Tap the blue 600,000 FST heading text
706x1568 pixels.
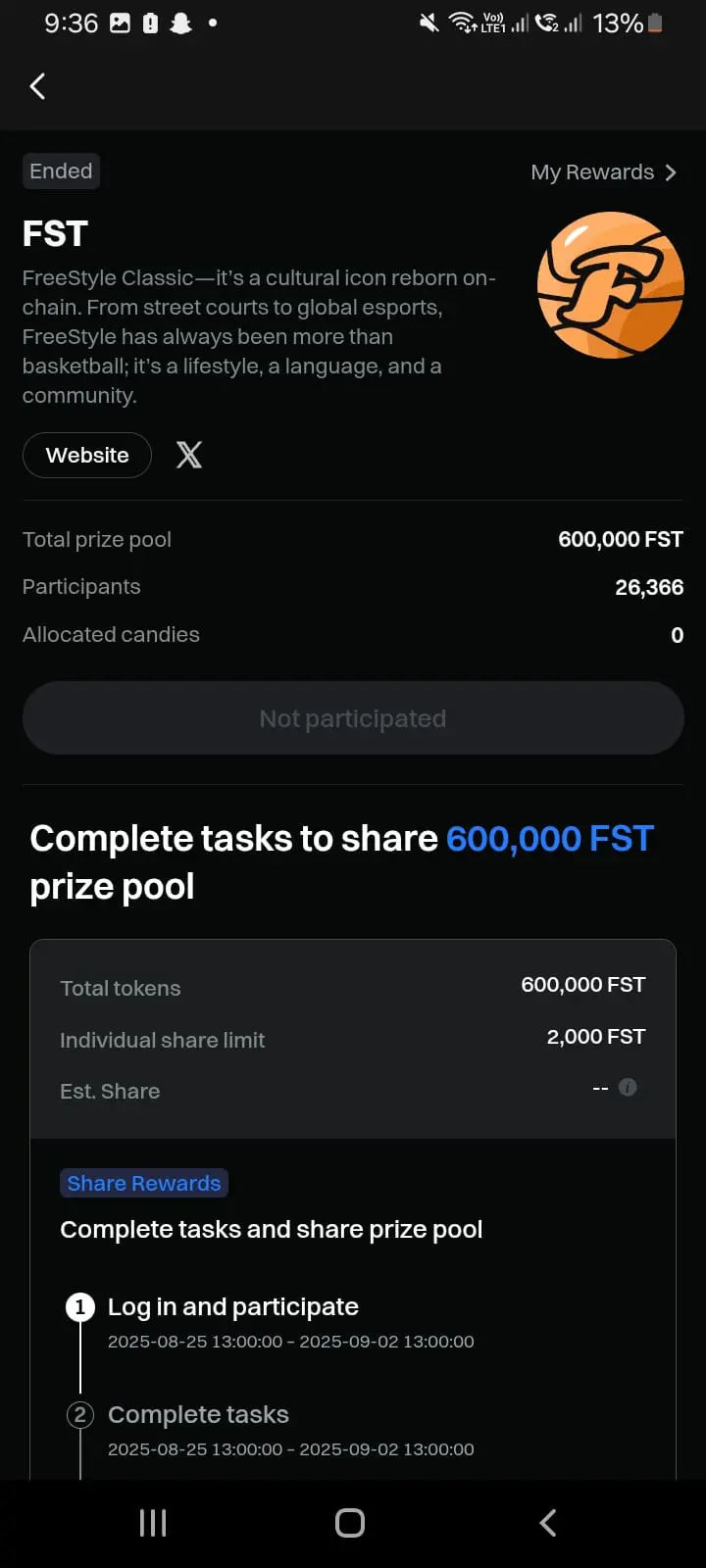(550, 839)
